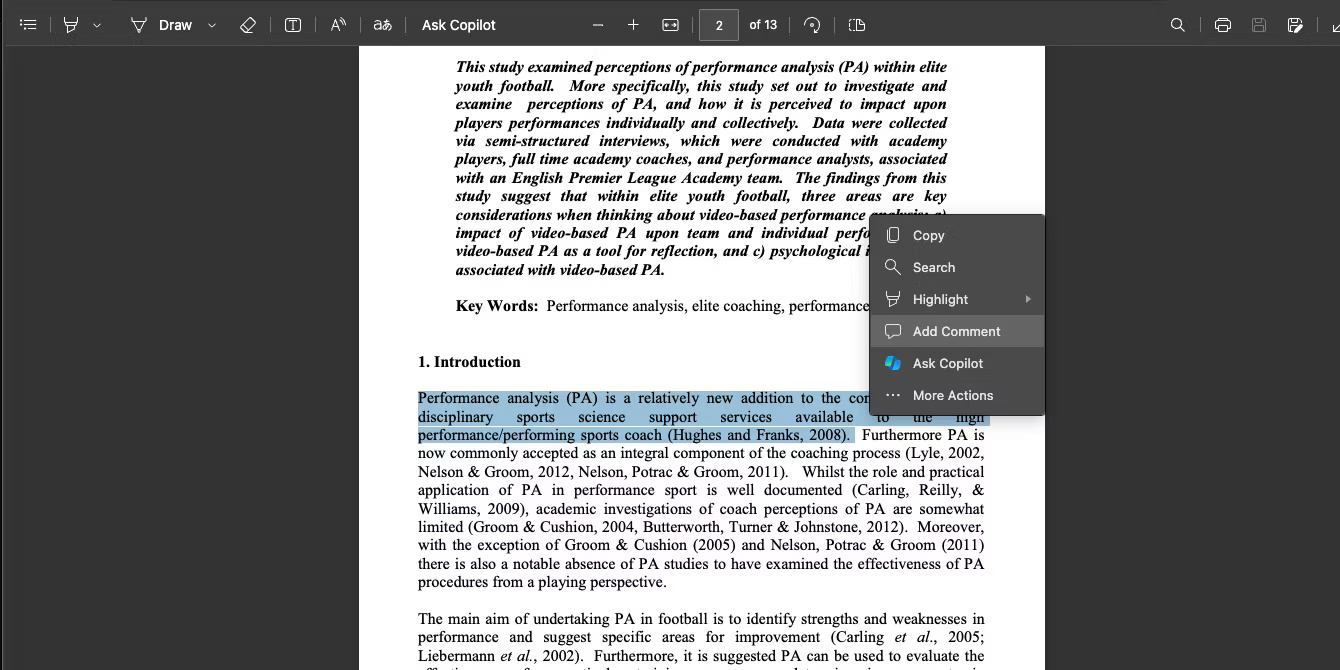
Task: Expand the Highlight submenu arrow
Action: [x=1028, y=299]
